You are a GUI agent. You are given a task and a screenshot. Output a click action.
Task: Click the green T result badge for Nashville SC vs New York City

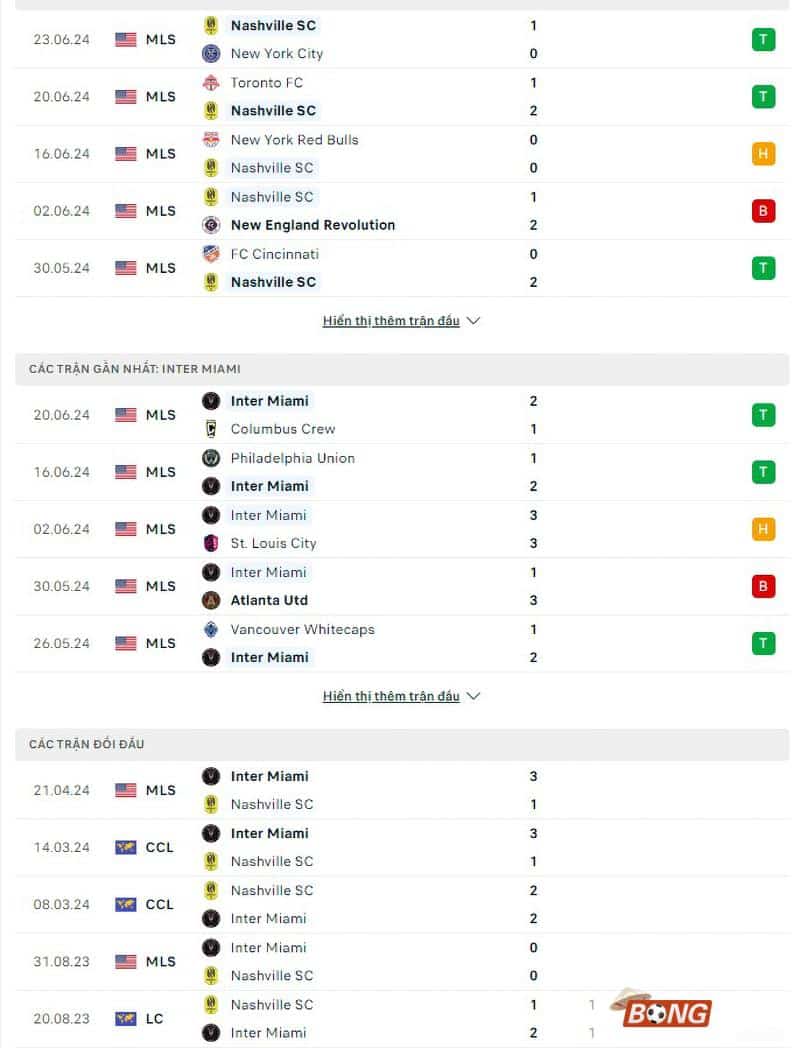click(x=762, y=39)
